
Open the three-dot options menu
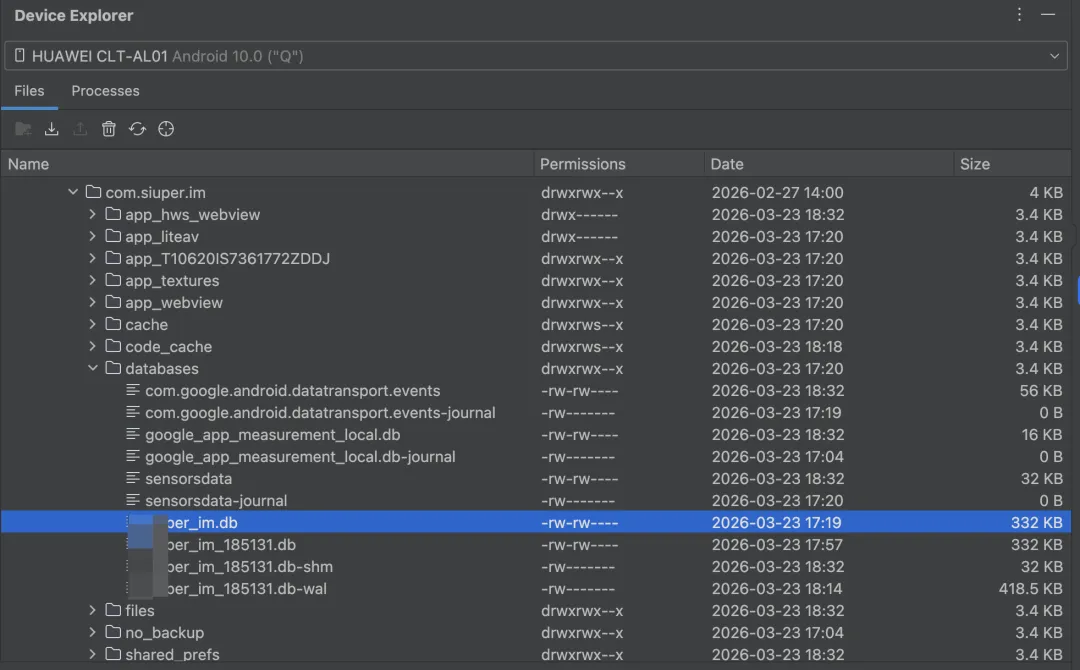click(1019, 15)
